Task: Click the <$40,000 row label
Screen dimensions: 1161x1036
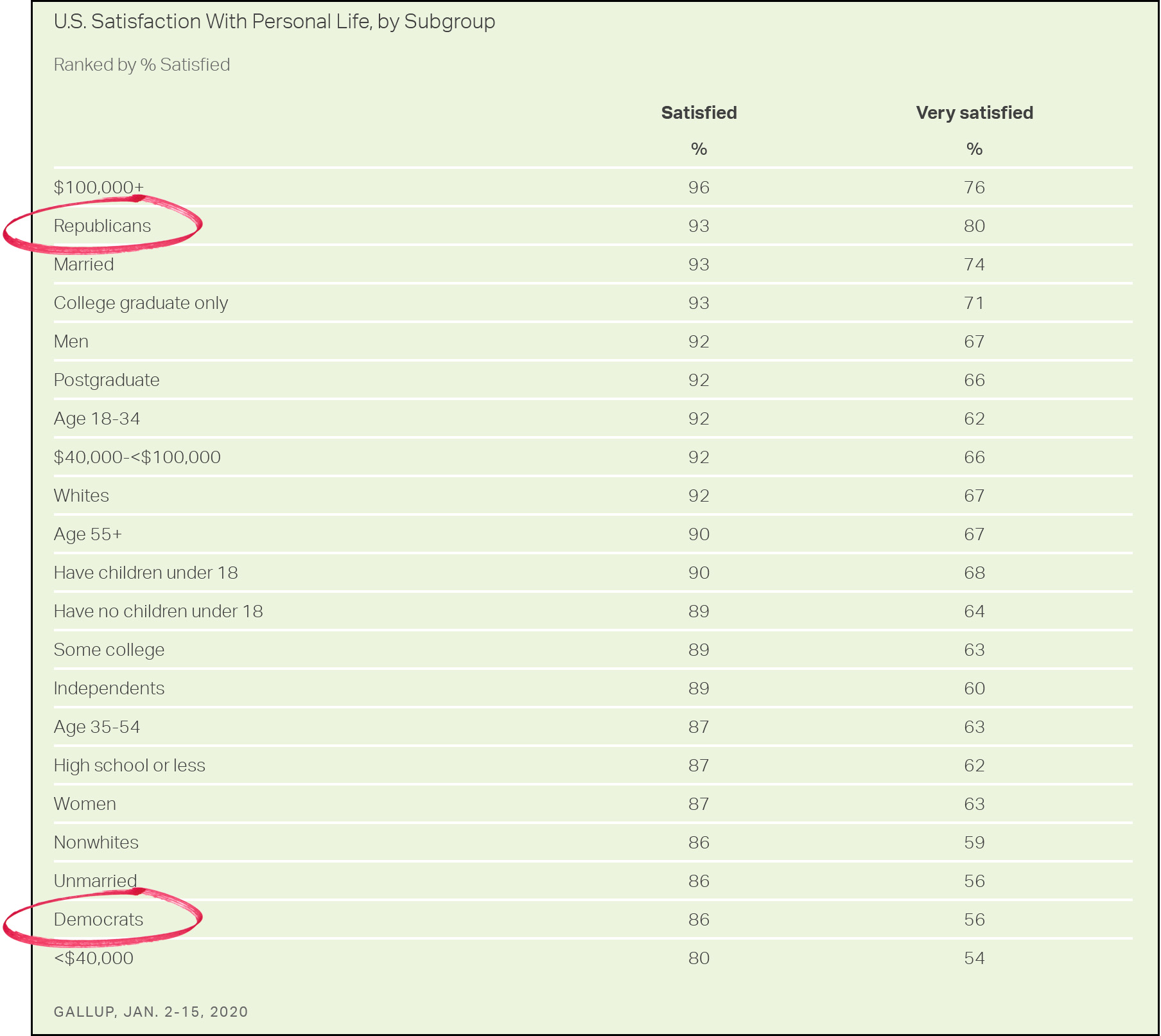Action: pyautogui.click(x=94, y=958)
